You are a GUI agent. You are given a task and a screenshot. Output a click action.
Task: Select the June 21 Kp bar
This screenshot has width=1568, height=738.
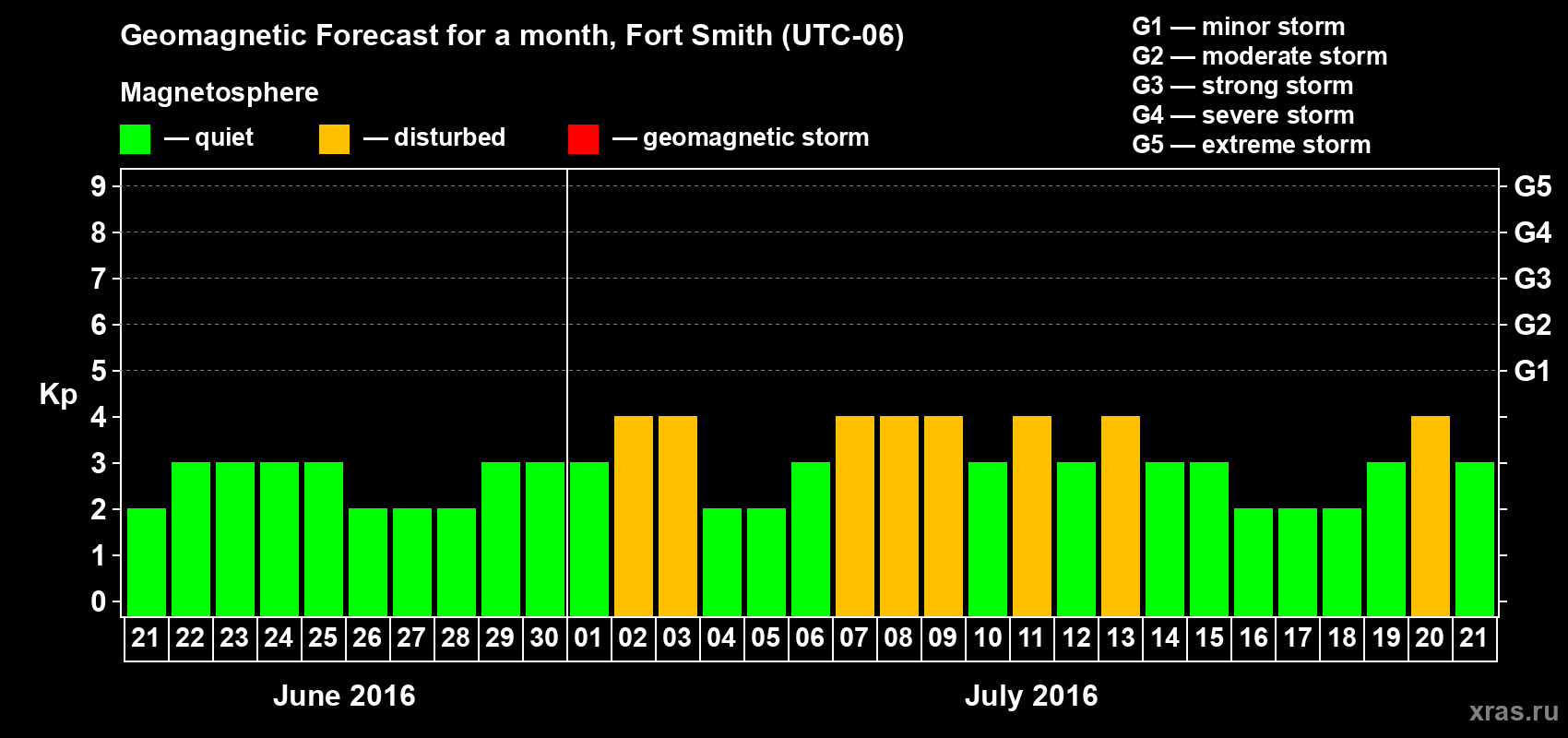pos(147,562)
